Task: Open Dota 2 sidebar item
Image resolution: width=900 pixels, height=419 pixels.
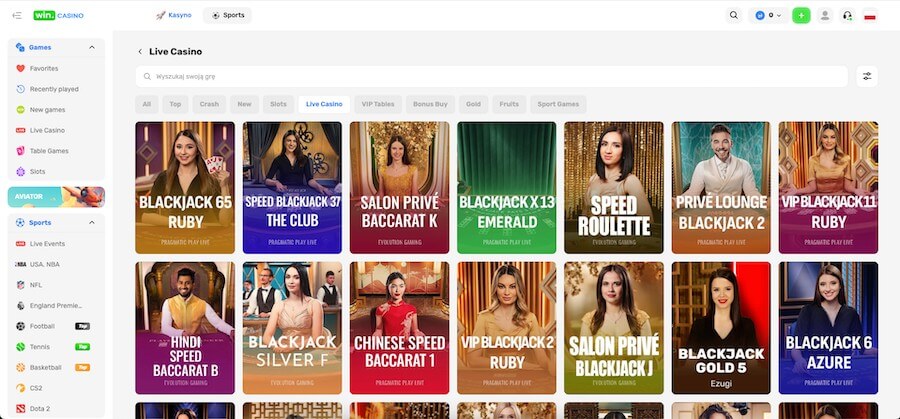Action: click(x=56, y=409)
